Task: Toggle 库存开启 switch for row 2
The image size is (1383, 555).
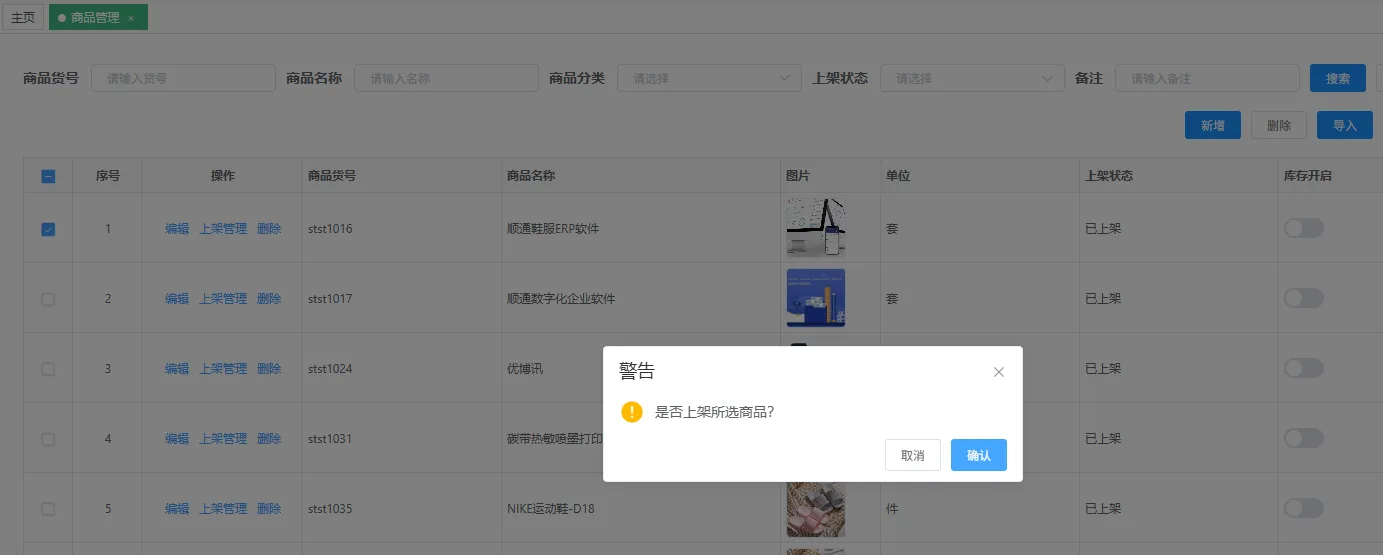Action: [x=1303, y=298]
